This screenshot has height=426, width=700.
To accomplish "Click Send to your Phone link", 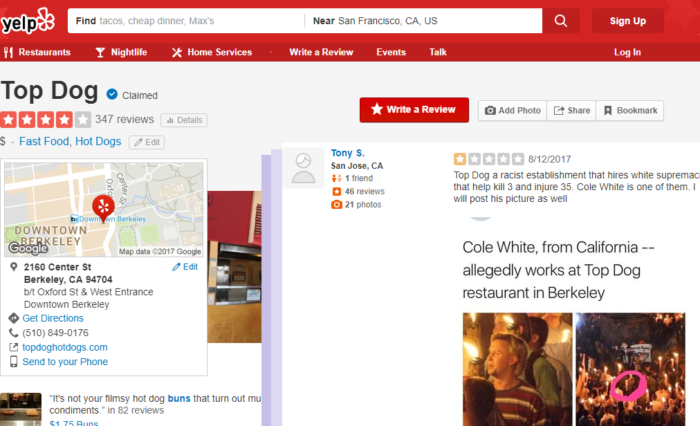I will (65, 362).
